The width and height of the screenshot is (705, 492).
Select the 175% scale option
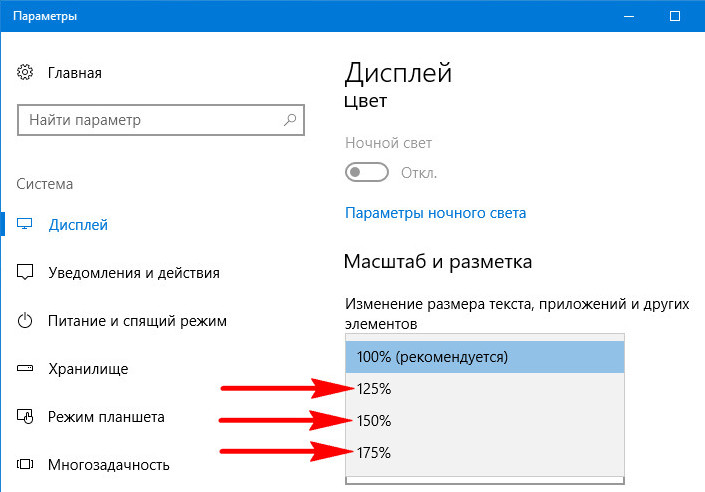click(x=485, y=452)
